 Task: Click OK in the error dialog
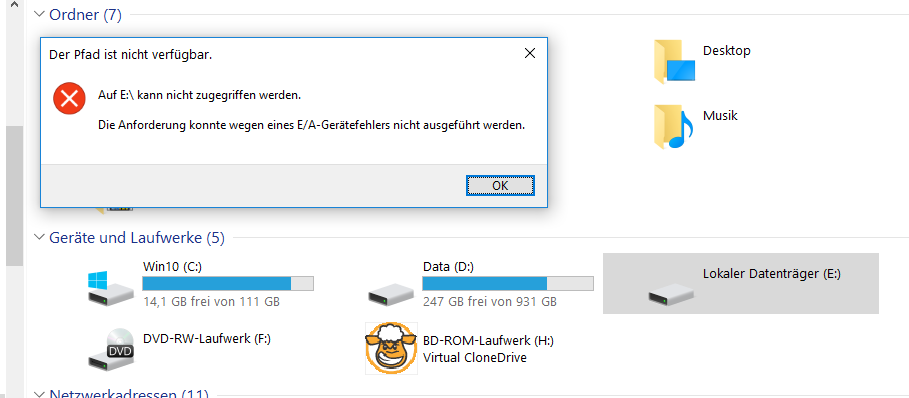(500, 185)
